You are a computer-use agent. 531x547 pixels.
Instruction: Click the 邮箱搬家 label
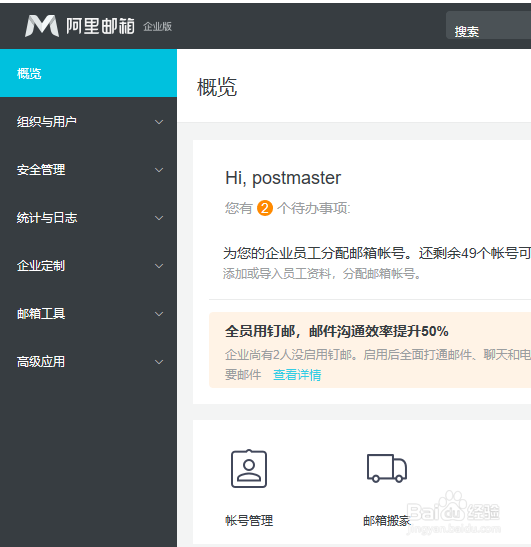[x=387, y=520]
